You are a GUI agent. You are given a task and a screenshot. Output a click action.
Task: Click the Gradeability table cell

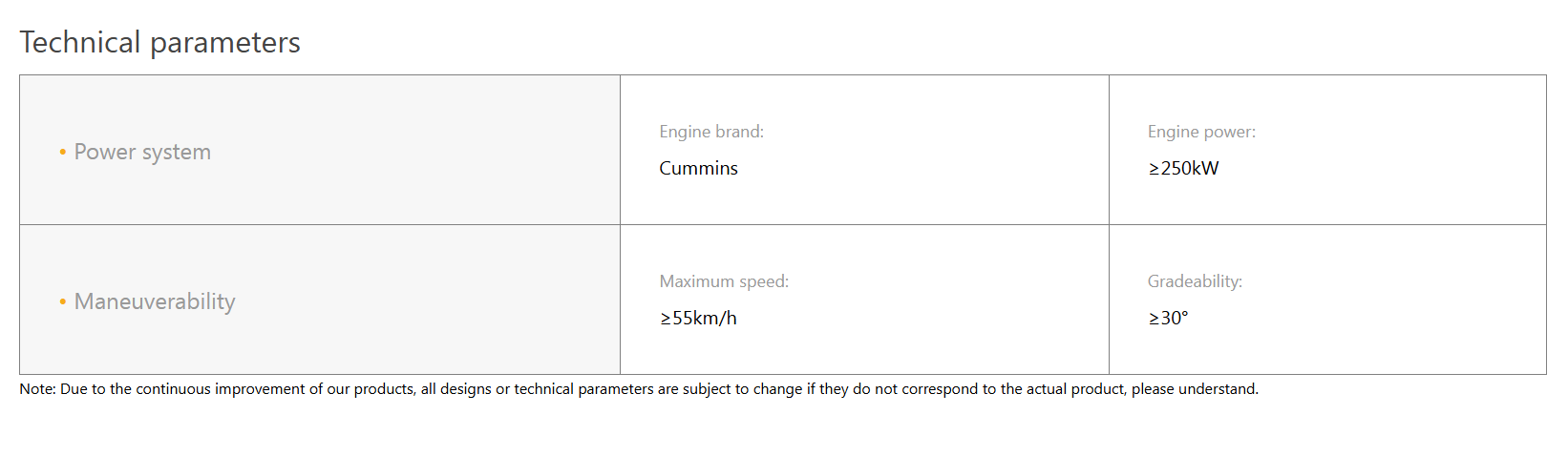coord(1327,300)
